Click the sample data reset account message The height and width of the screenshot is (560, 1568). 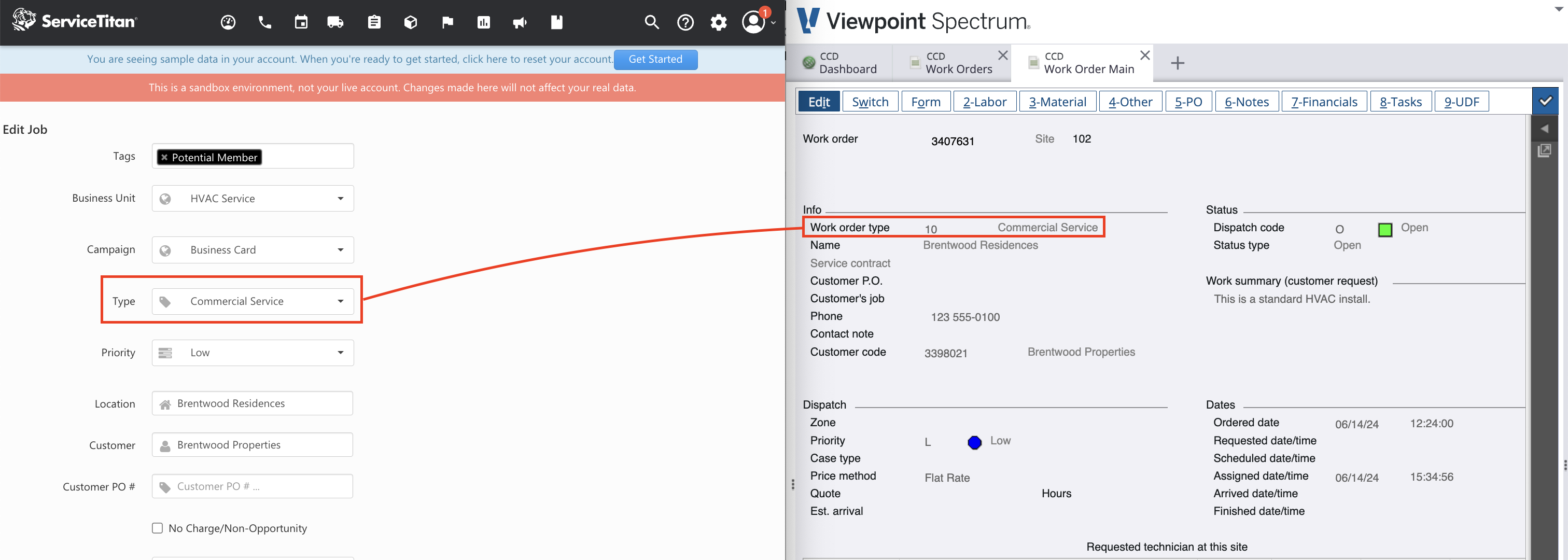pyautogui.click(x=349, y=60)
